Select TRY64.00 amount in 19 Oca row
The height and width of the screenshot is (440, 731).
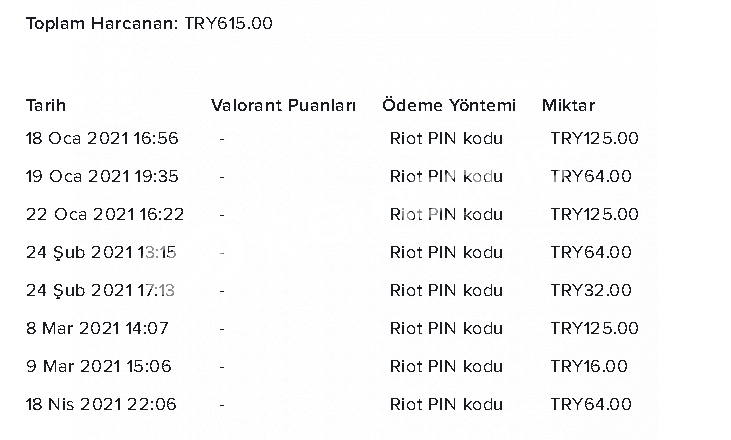(591, 177)
